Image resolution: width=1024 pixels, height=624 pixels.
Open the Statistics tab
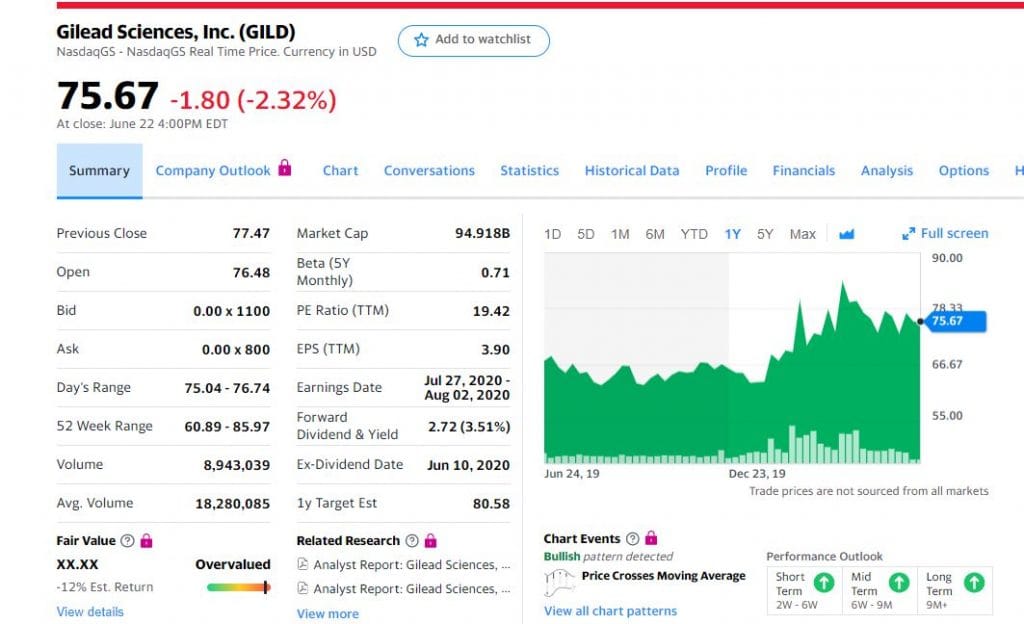pyautogui.click(x=530, y=170)
